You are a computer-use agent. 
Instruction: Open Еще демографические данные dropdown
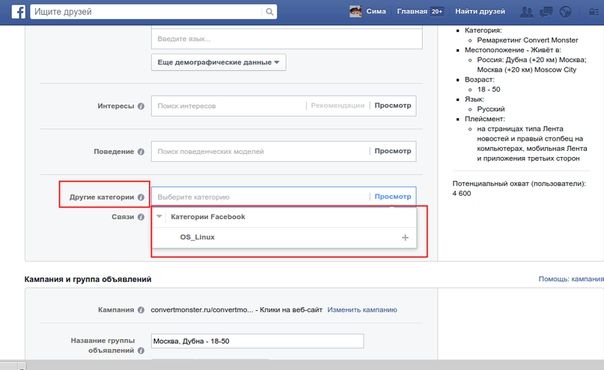[x=218, y=62]
